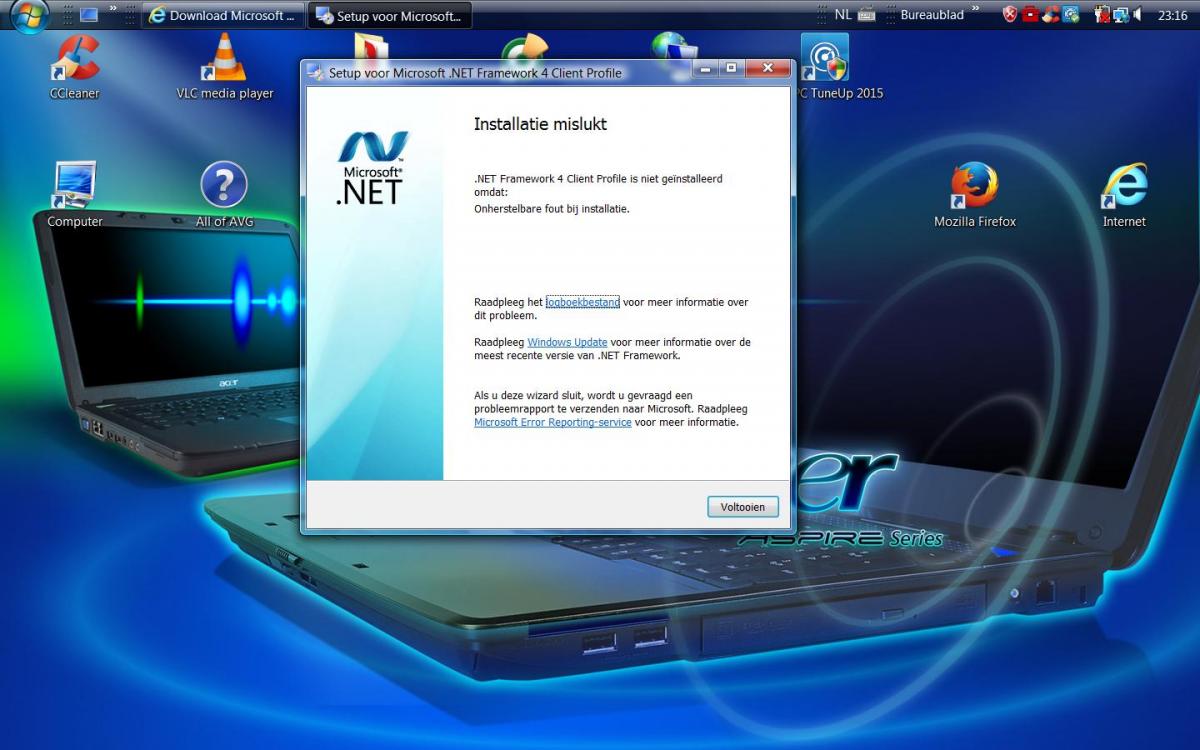Click the setup window title bar icon
This screenshot has width=1200, height=750.
(x=316, y=72)
